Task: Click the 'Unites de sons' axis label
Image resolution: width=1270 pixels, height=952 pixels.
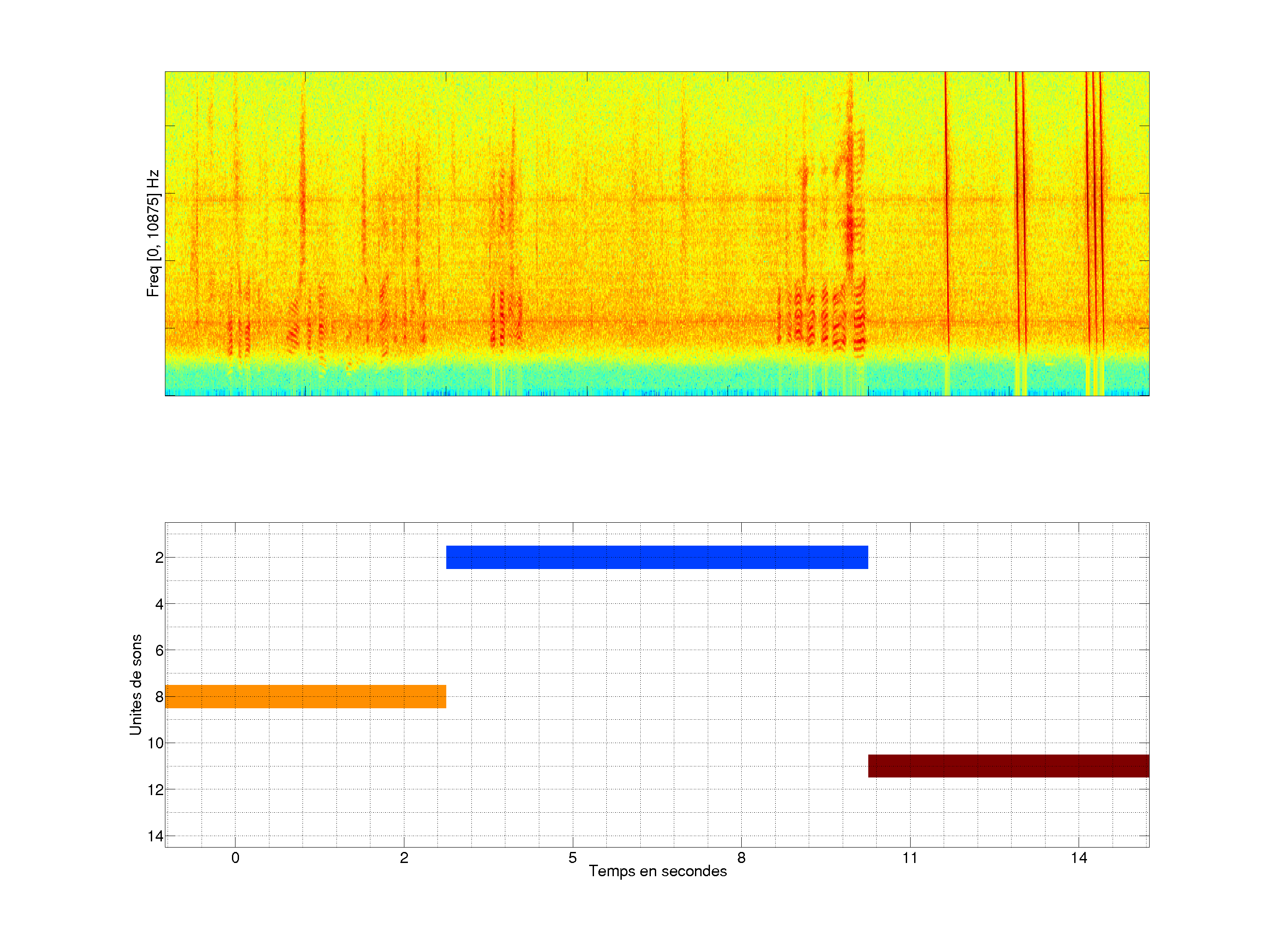Action: (x=135, y=684)
